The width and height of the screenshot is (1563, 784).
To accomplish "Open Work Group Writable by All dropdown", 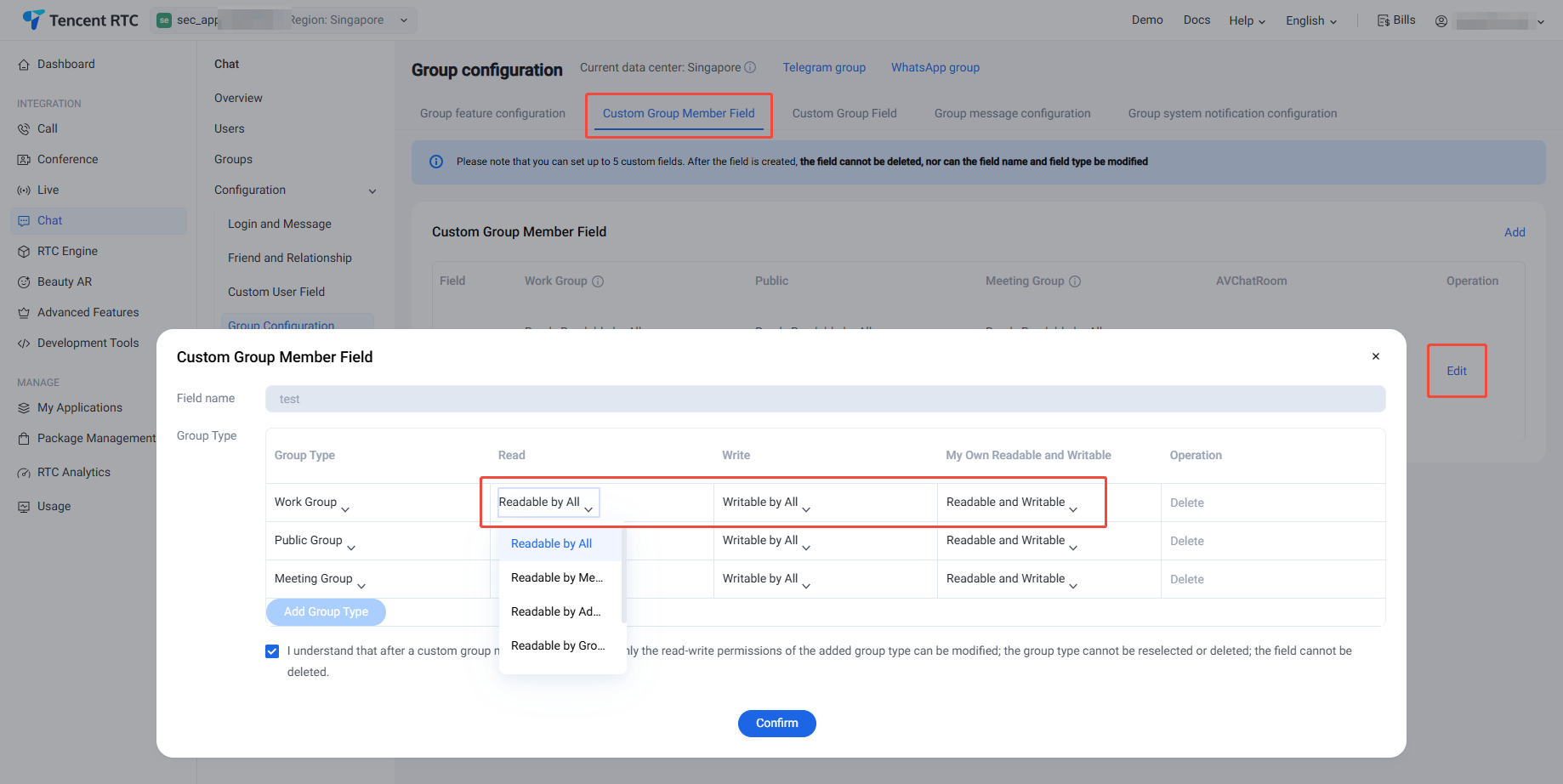I will pos(766,503).
